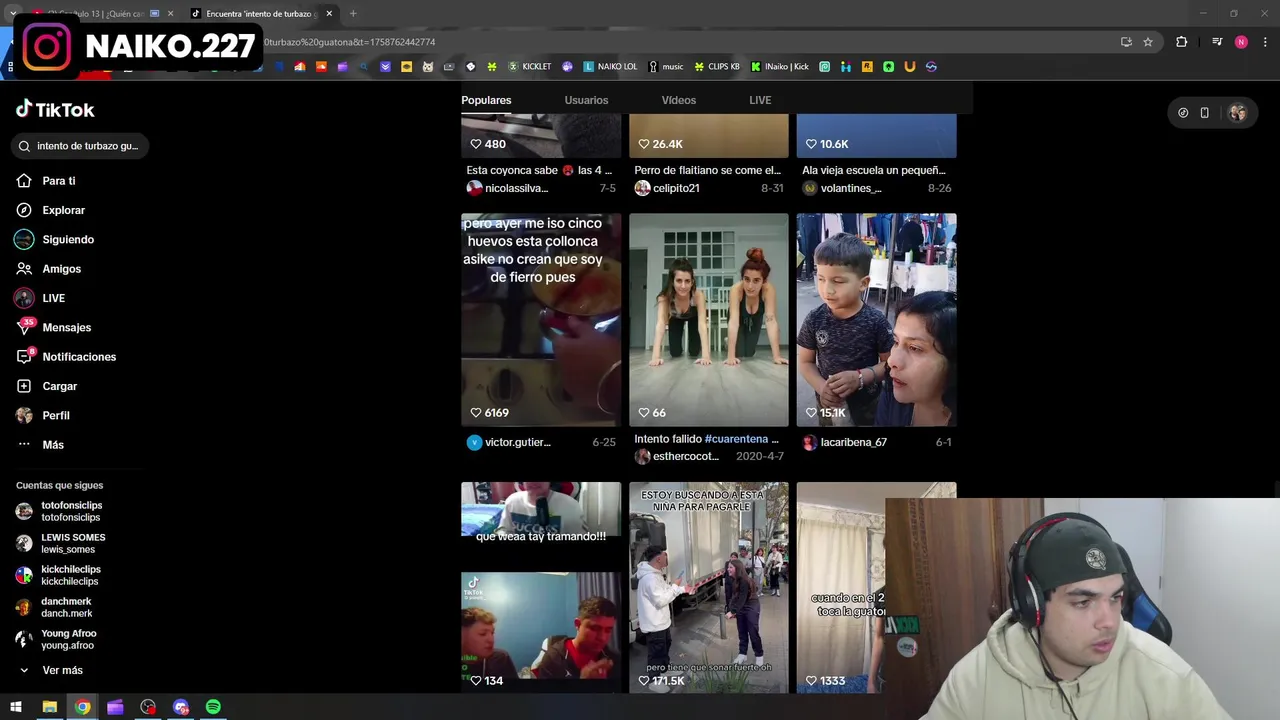Bookmark this page with the star icon
The height and width of the screenshot is (720, 1280).
[1148, 42]
